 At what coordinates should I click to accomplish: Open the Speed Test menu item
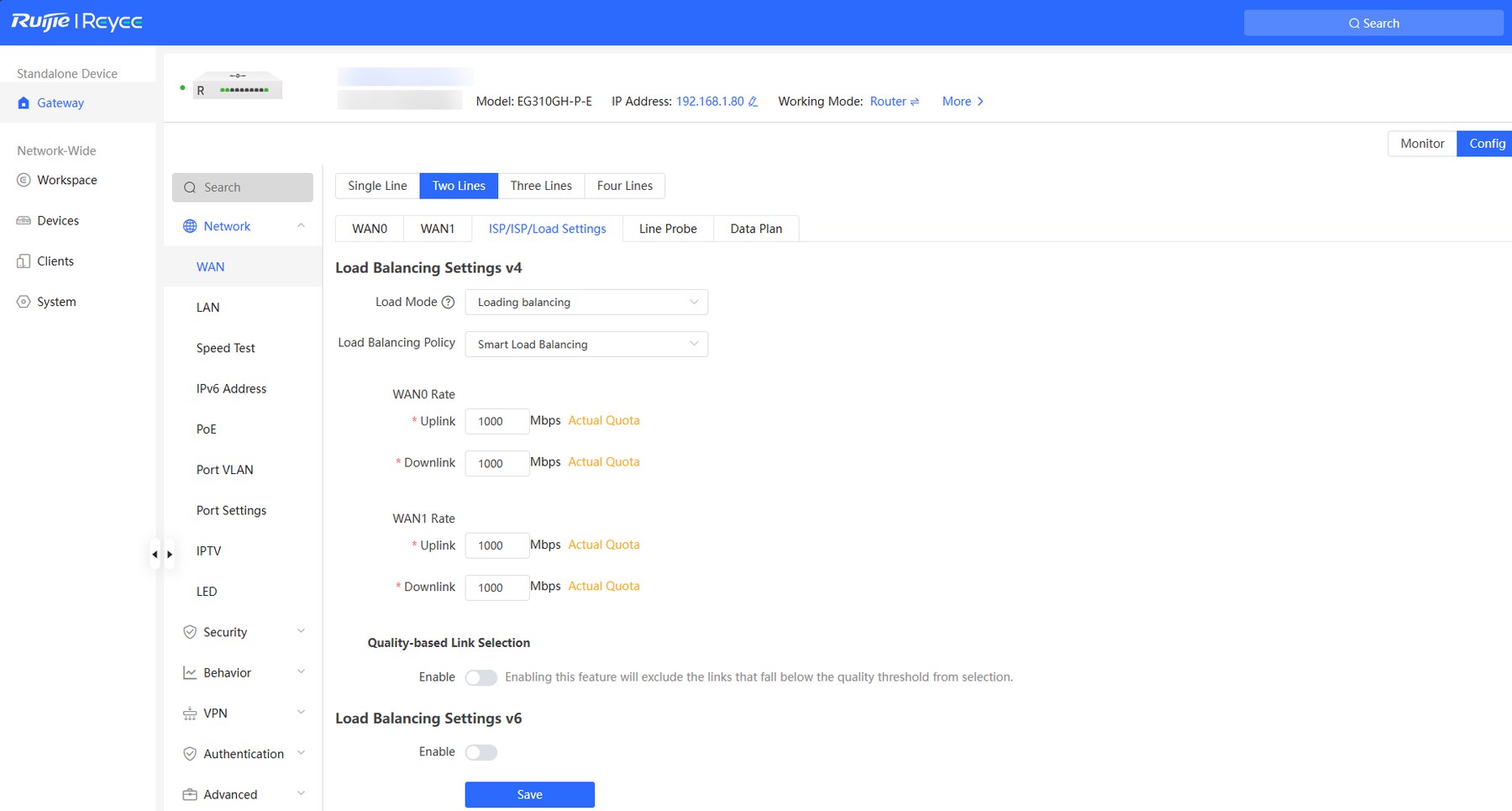[225, 348]
